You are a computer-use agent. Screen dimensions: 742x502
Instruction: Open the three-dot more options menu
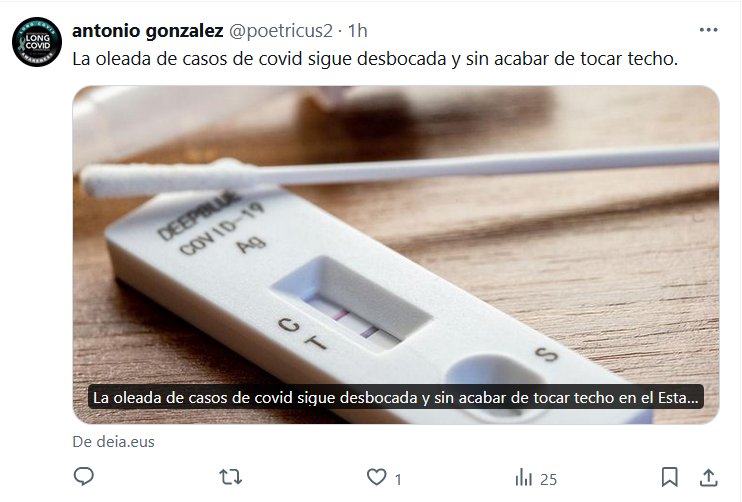tap(708, 30)
